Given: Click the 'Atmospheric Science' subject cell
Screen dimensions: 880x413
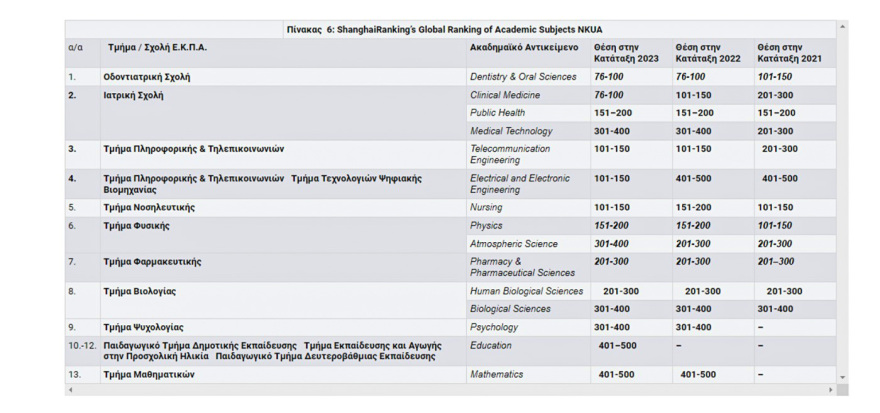Looking at the screenshot, I should coord(514,244).
